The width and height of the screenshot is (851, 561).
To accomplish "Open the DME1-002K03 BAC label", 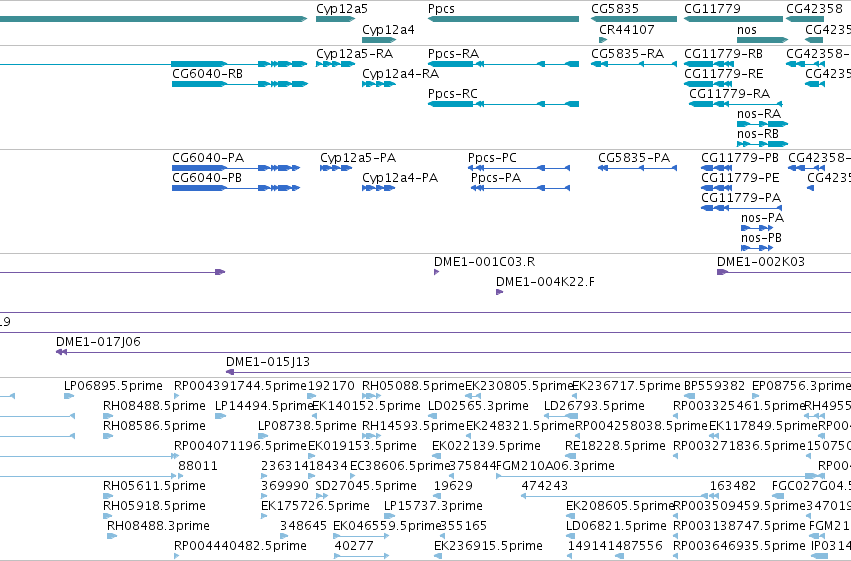I will pos(761,262).
